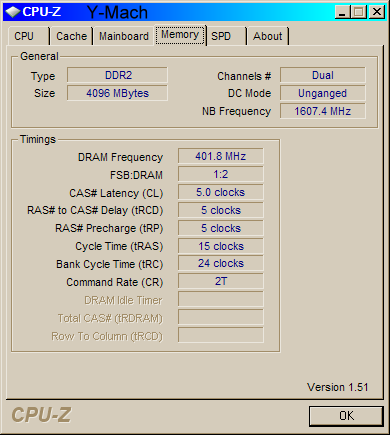390x435 pixels.
Task: Click the empty DRAM Idle Timer field
Action: click(221, 299)
